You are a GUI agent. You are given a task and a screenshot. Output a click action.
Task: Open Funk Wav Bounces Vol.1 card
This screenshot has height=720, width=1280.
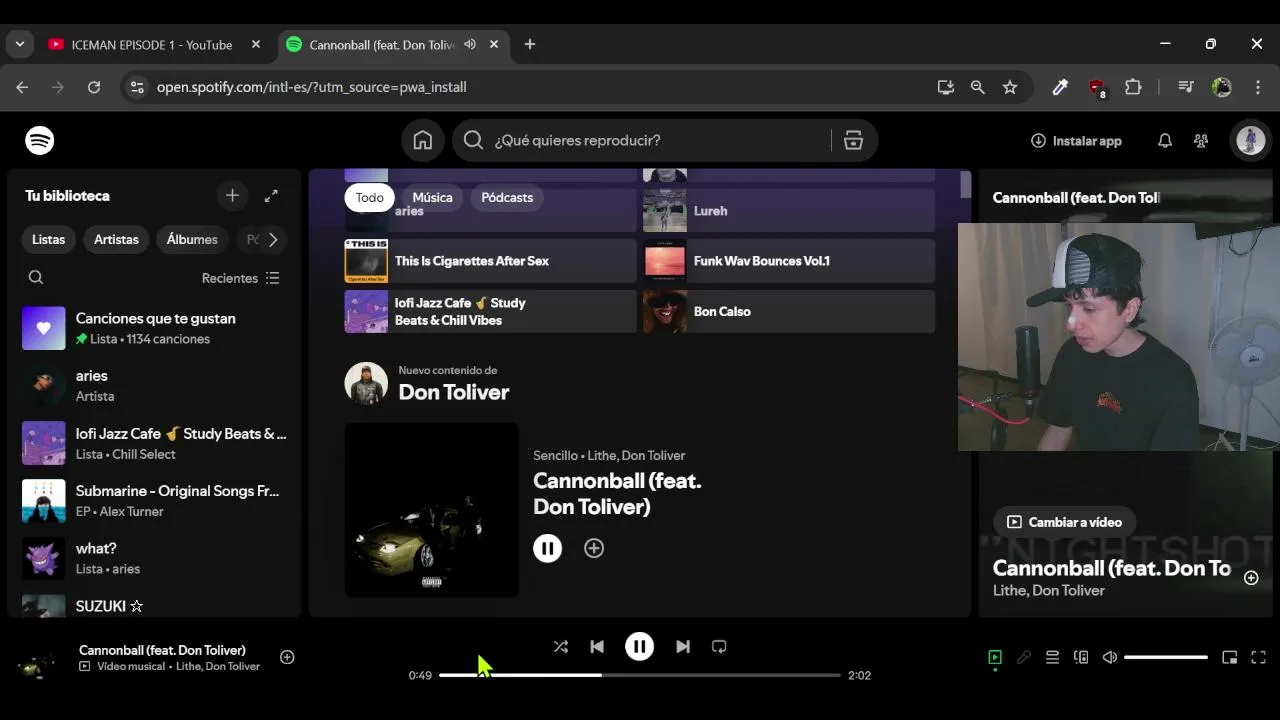789,261
